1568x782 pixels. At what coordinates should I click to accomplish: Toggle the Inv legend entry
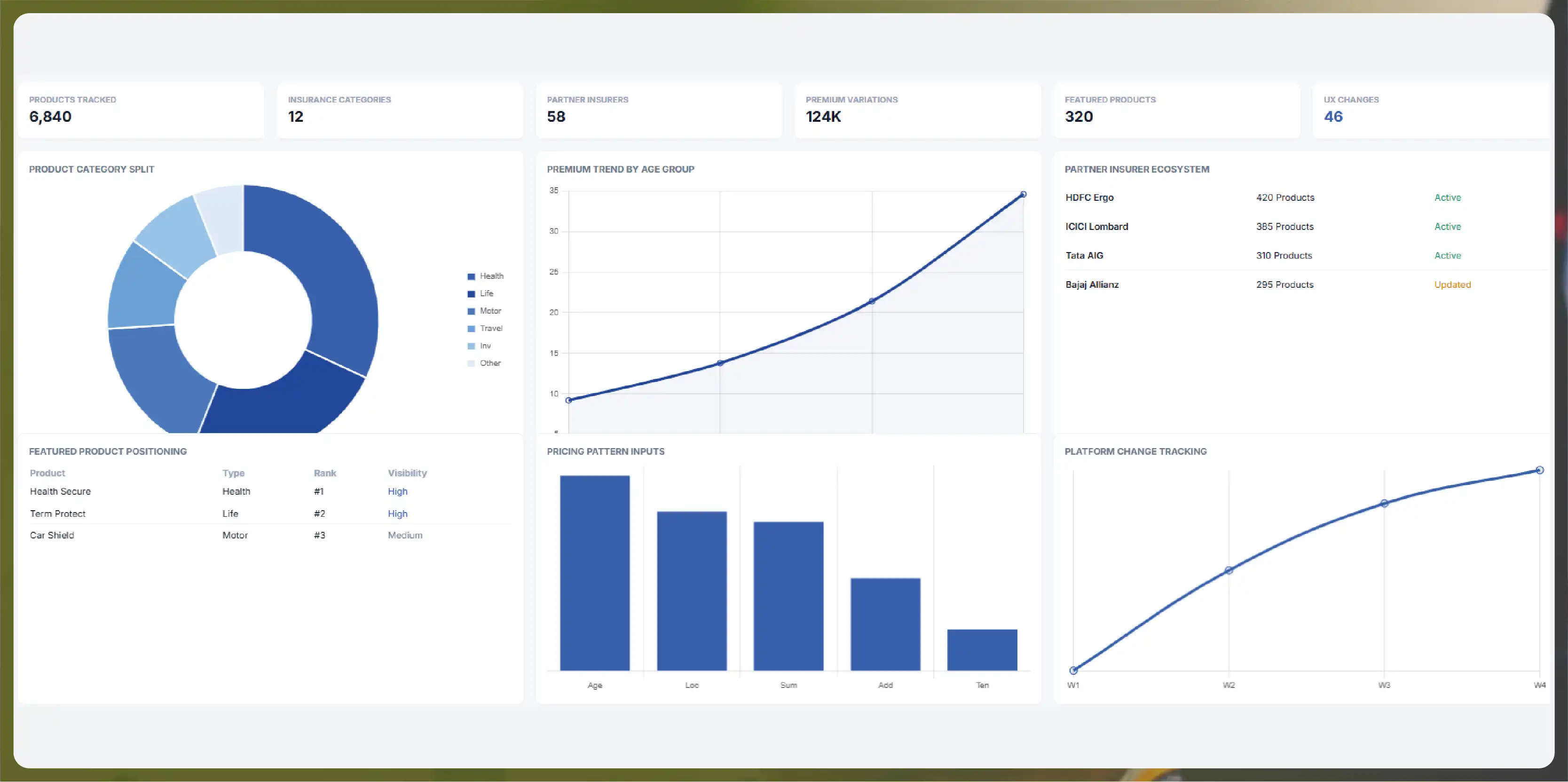[x=479, y=346]
